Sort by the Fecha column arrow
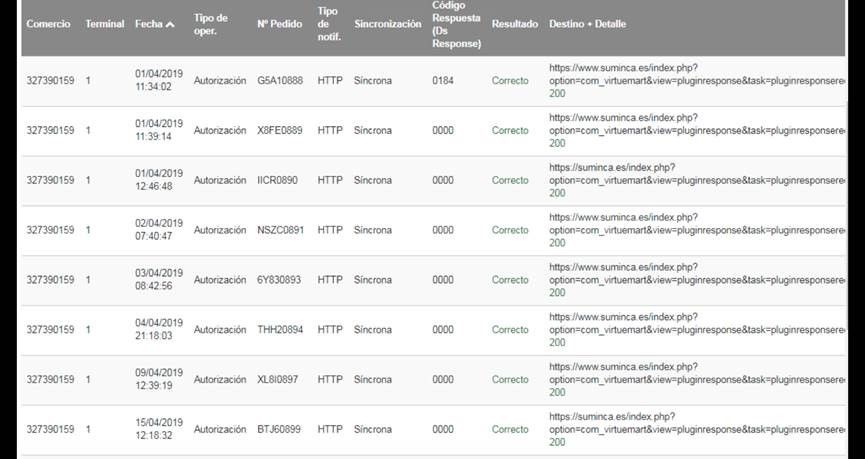 coord(170,24)
